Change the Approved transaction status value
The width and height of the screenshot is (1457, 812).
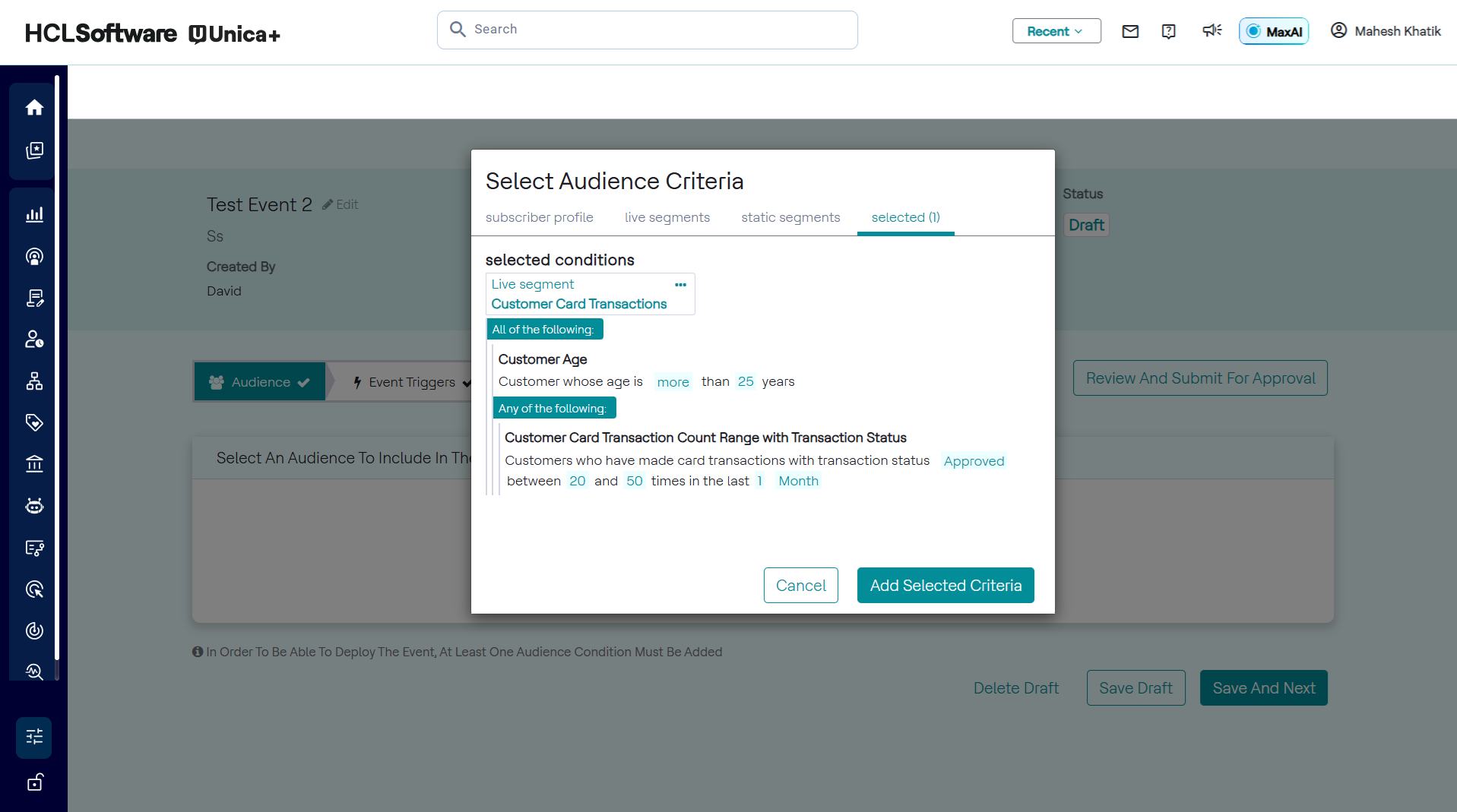click(974, 461)
